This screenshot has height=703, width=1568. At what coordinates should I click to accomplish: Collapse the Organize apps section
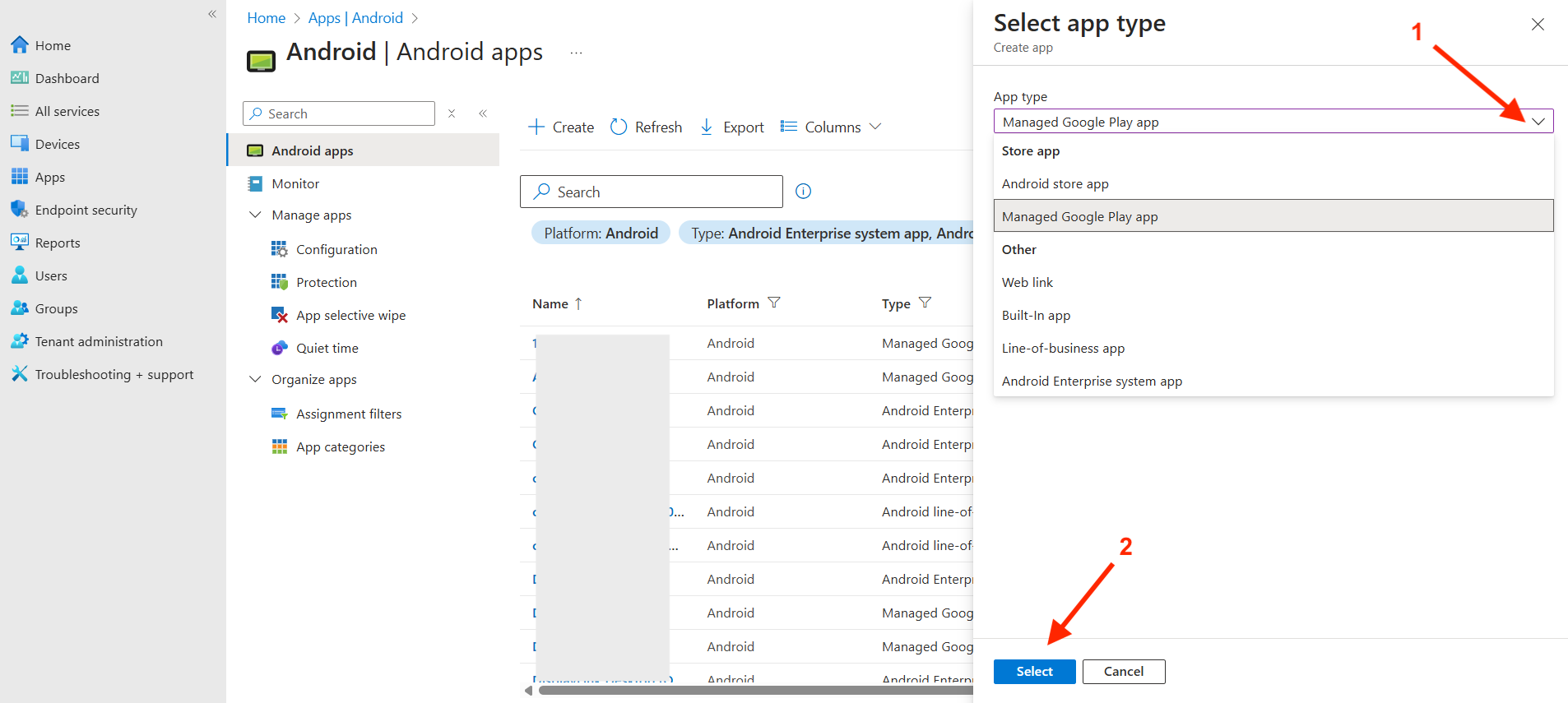255,380
